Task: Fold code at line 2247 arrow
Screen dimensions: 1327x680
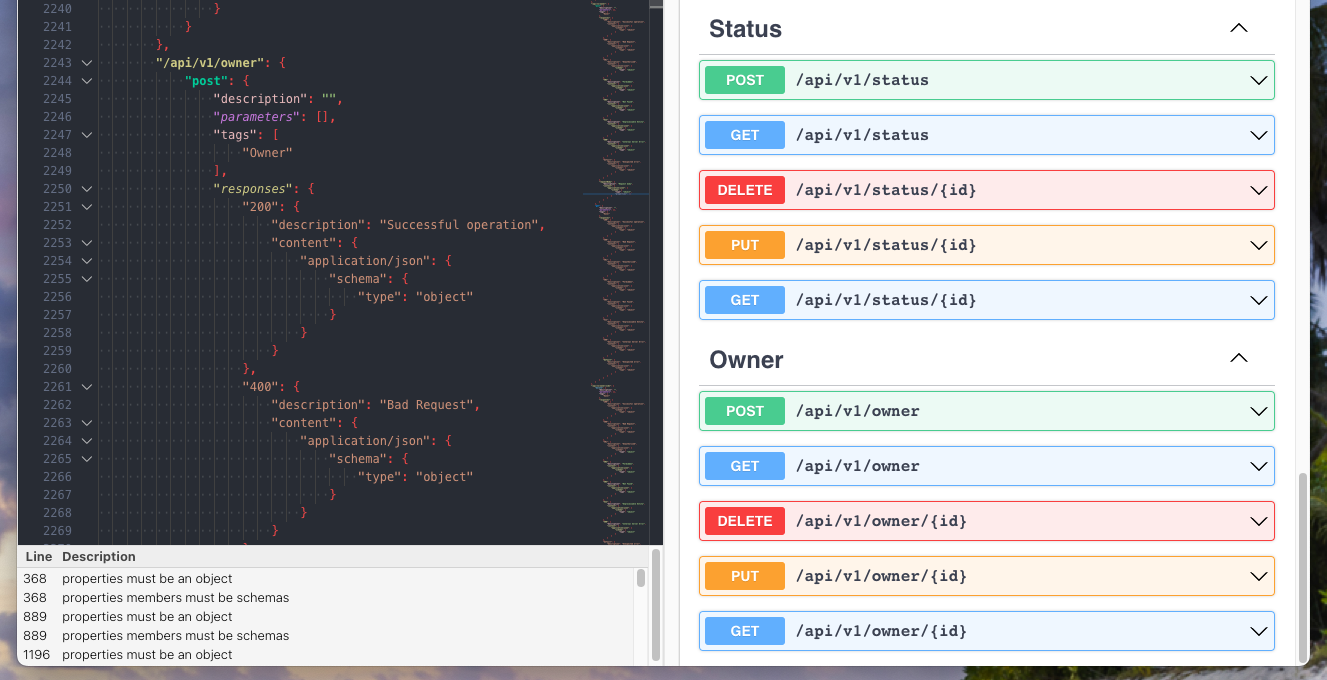Action: 87,135
